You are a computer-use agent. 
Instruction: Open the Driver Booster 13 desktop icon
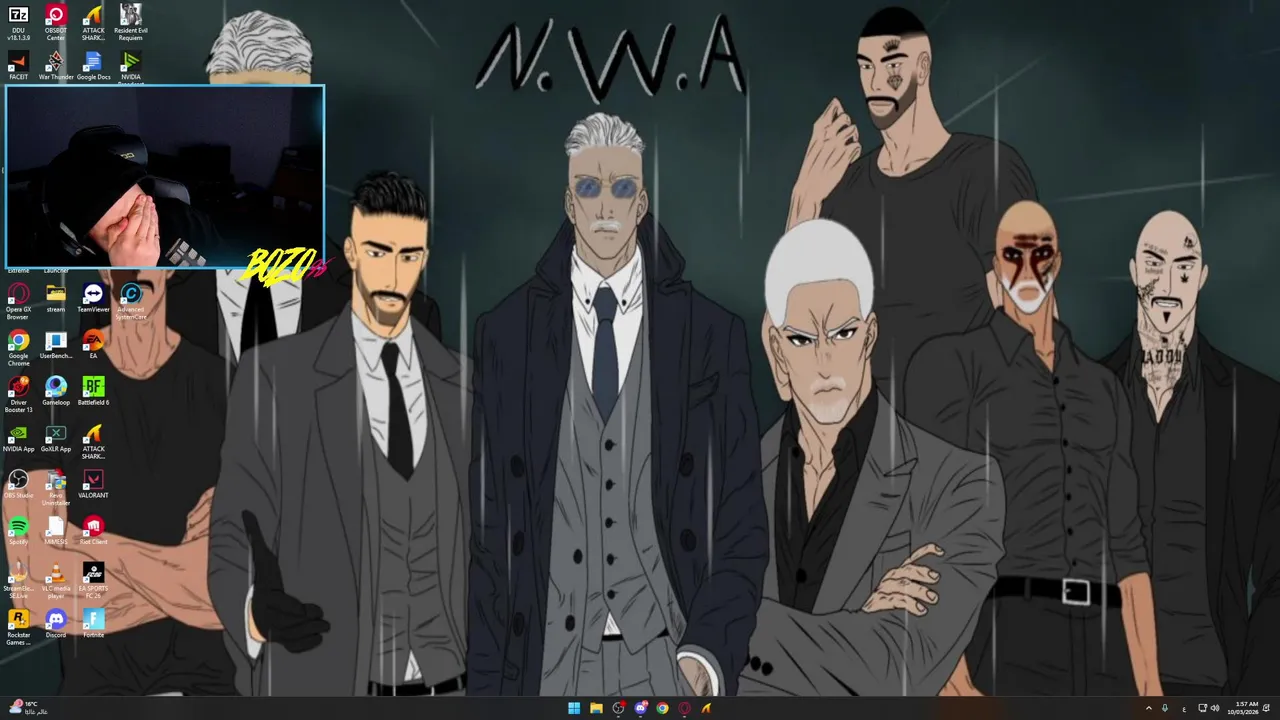[x=18, y=394]
